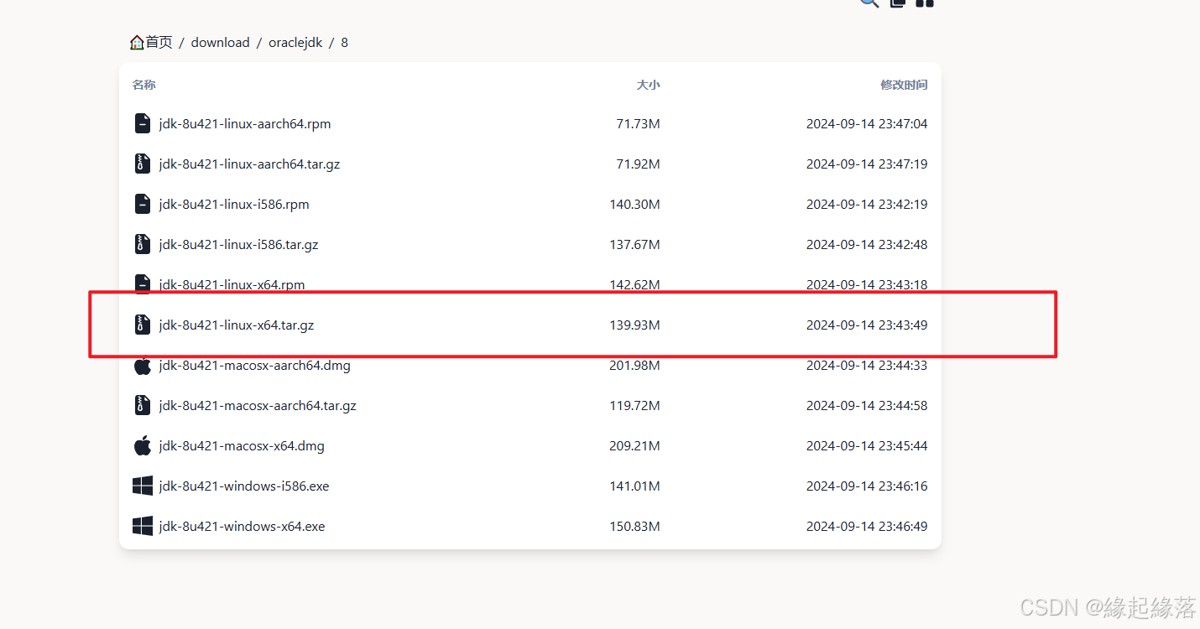Click the date 2024-09-14 23:44:33

[x=867, y=365]
